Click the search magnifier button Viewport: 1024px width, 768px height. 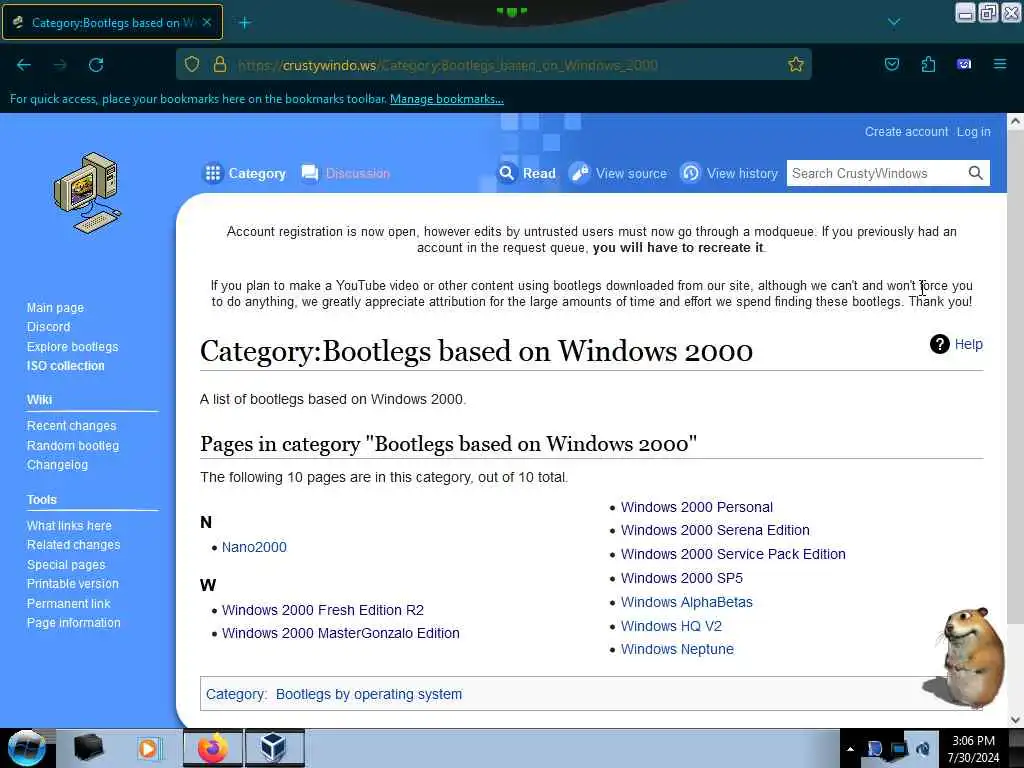pos(975,173)
